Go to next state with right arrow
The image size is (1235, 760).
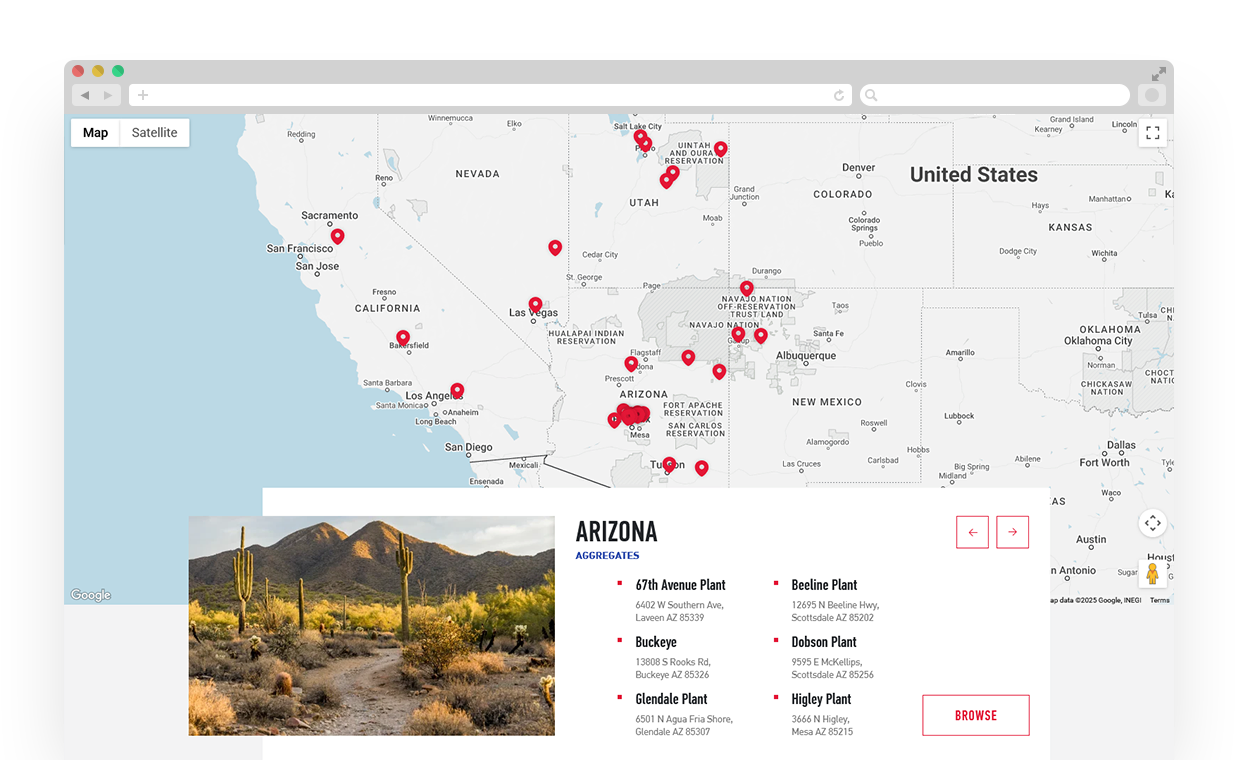1012,532
